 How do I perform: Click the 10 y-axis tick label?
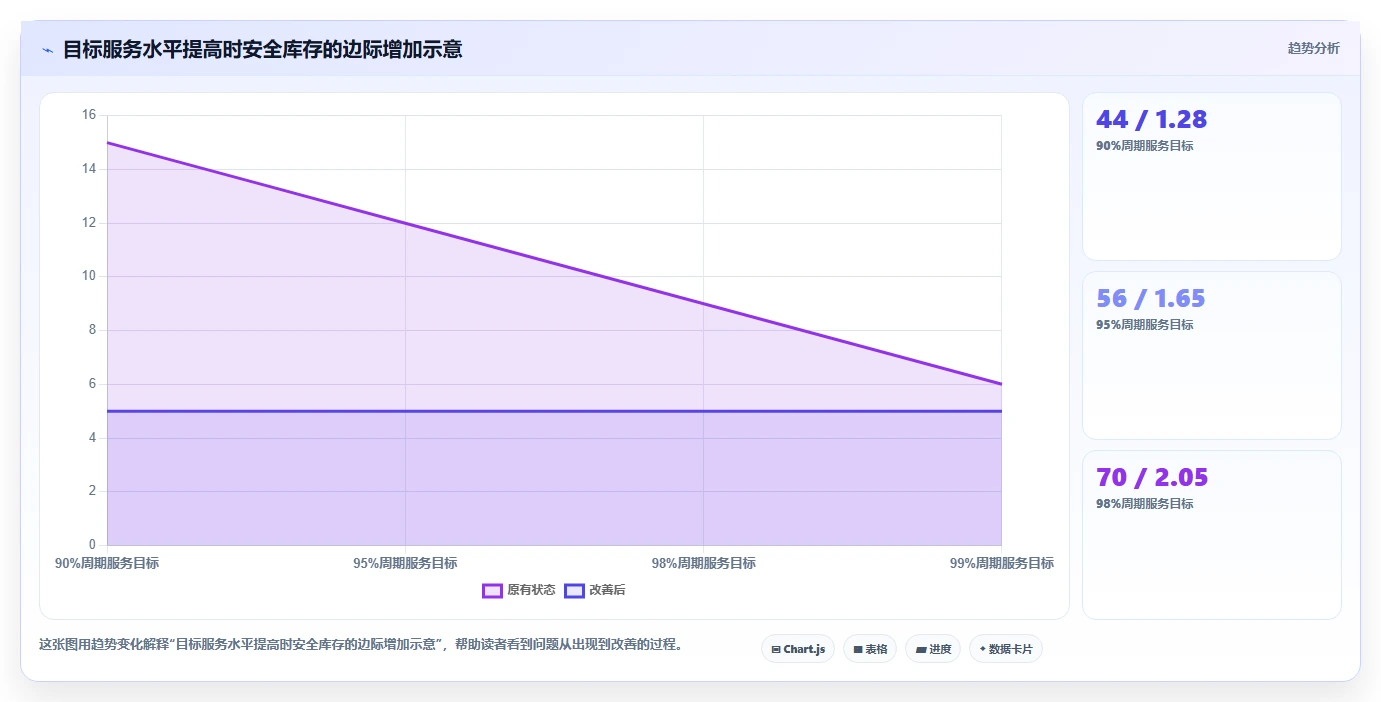tap(89, 276)
